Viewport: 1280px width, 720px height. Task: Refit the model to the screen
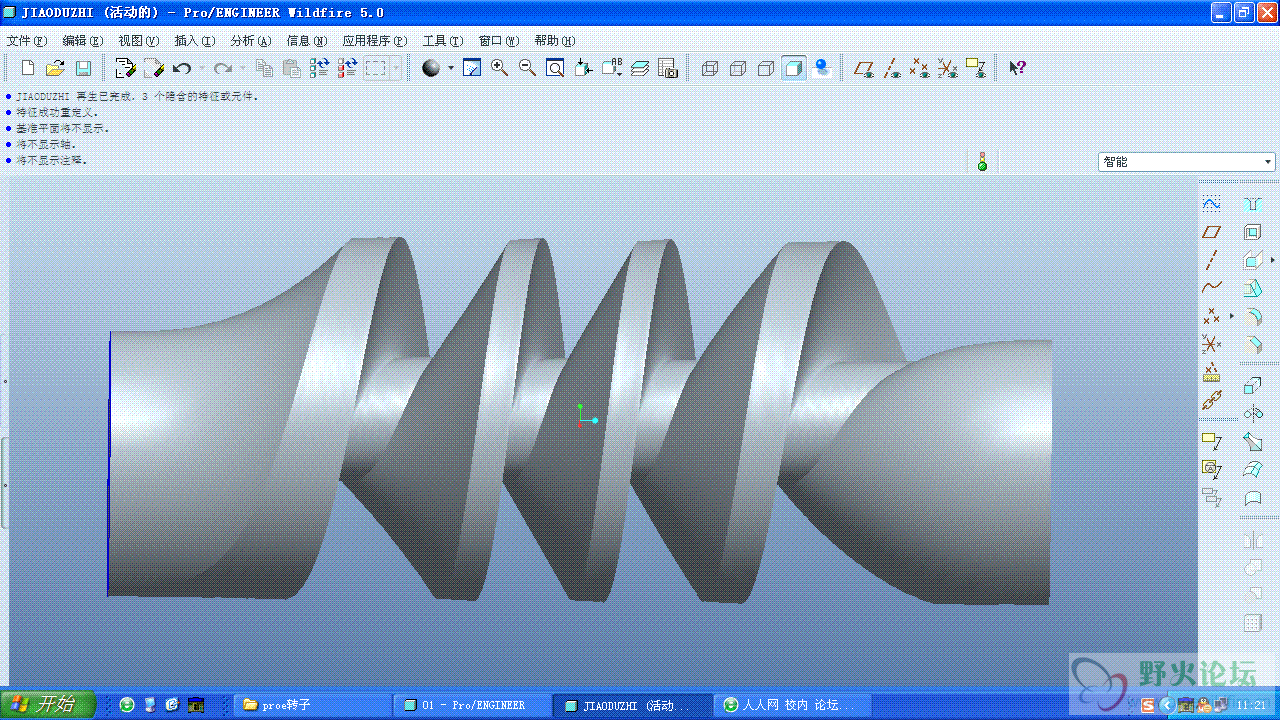pos(555,68)
